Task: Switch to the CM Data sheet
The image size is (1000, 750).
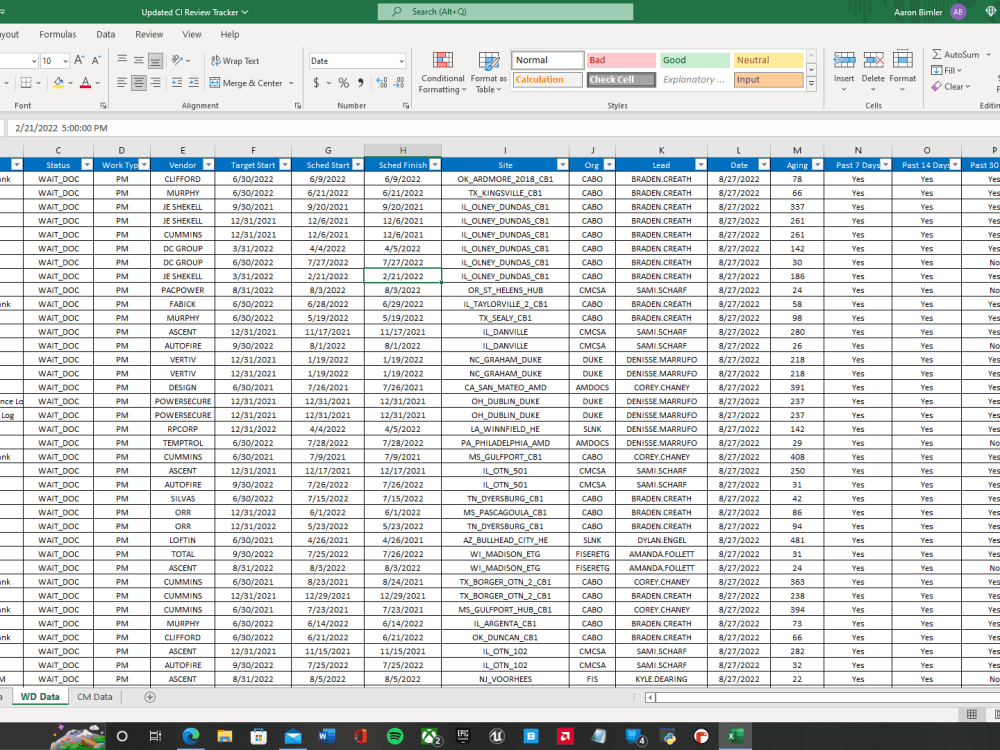Action: point(94,697)
